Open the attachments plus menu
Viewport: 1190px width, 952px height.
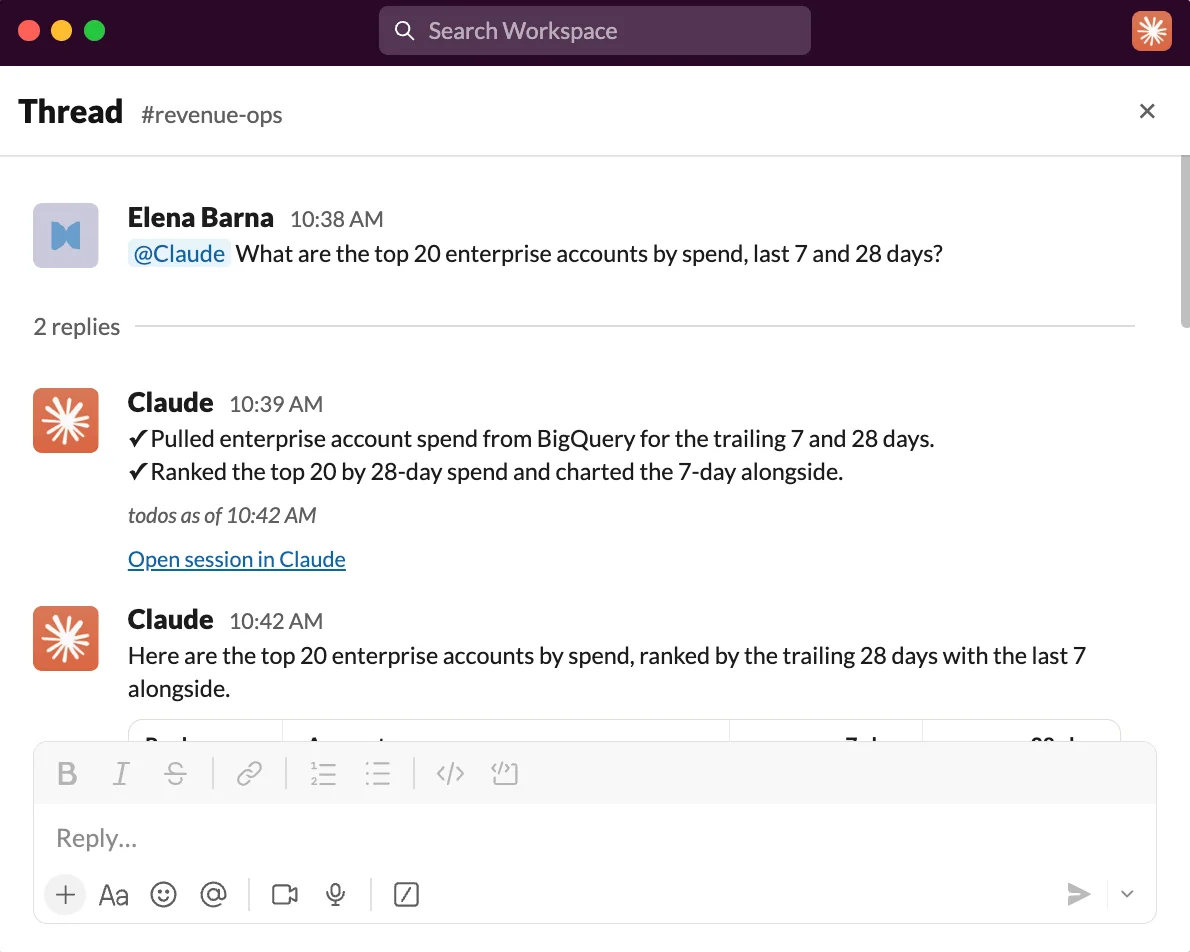(x=65, y=894)
